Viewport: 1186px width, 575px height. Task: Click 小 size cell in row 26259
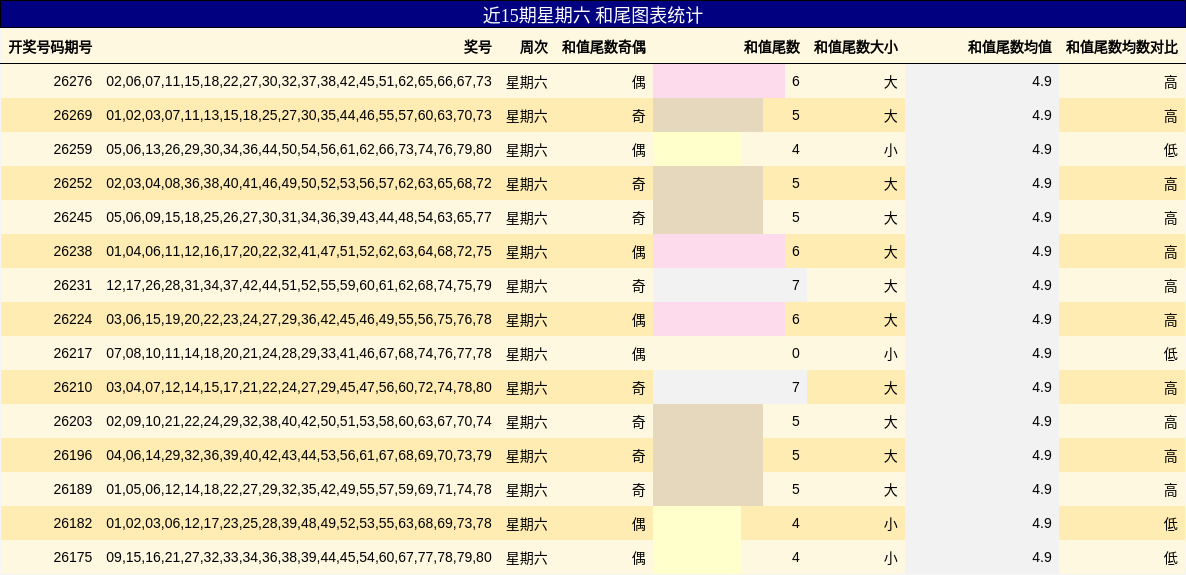tap(890, 150)
